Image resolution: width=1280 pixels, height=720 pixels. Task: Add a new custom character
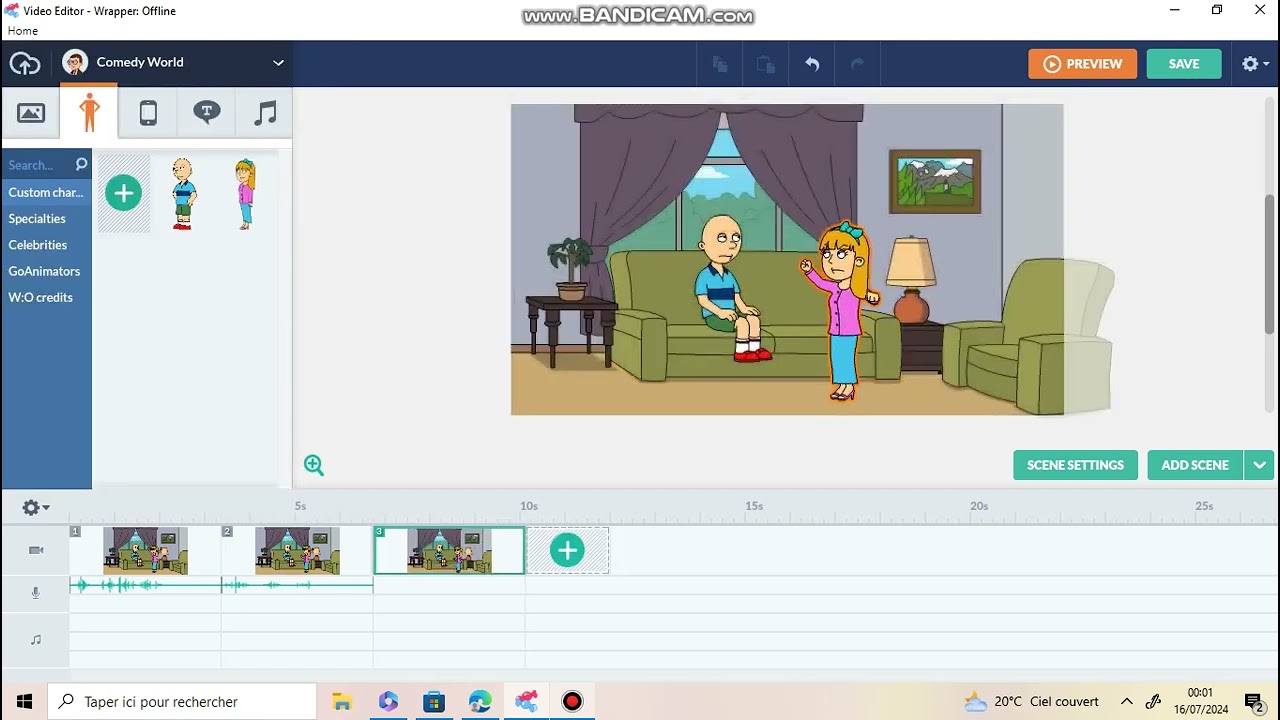point(124,193)
